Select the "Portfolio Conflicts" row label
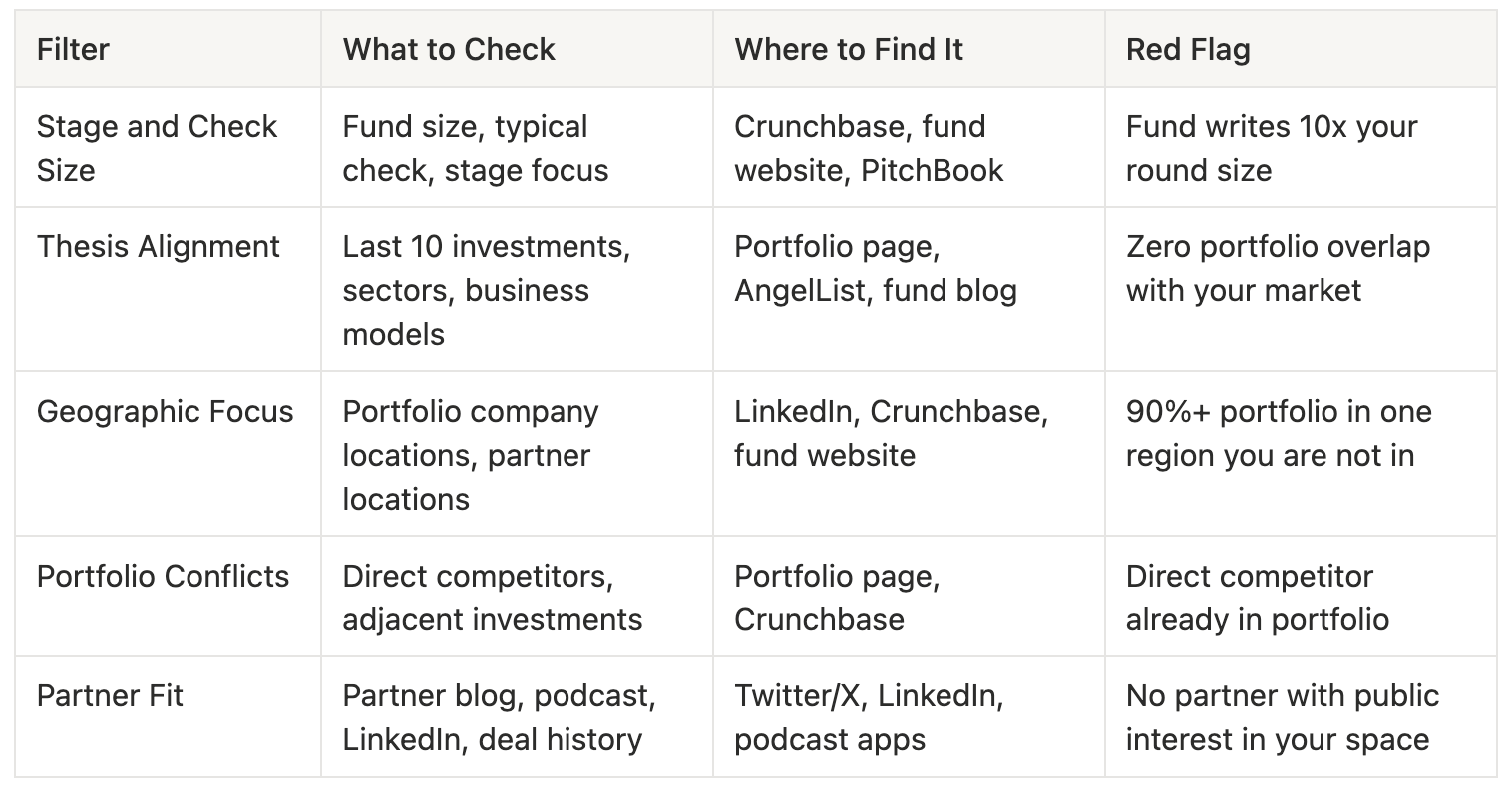 coord(163,577)
